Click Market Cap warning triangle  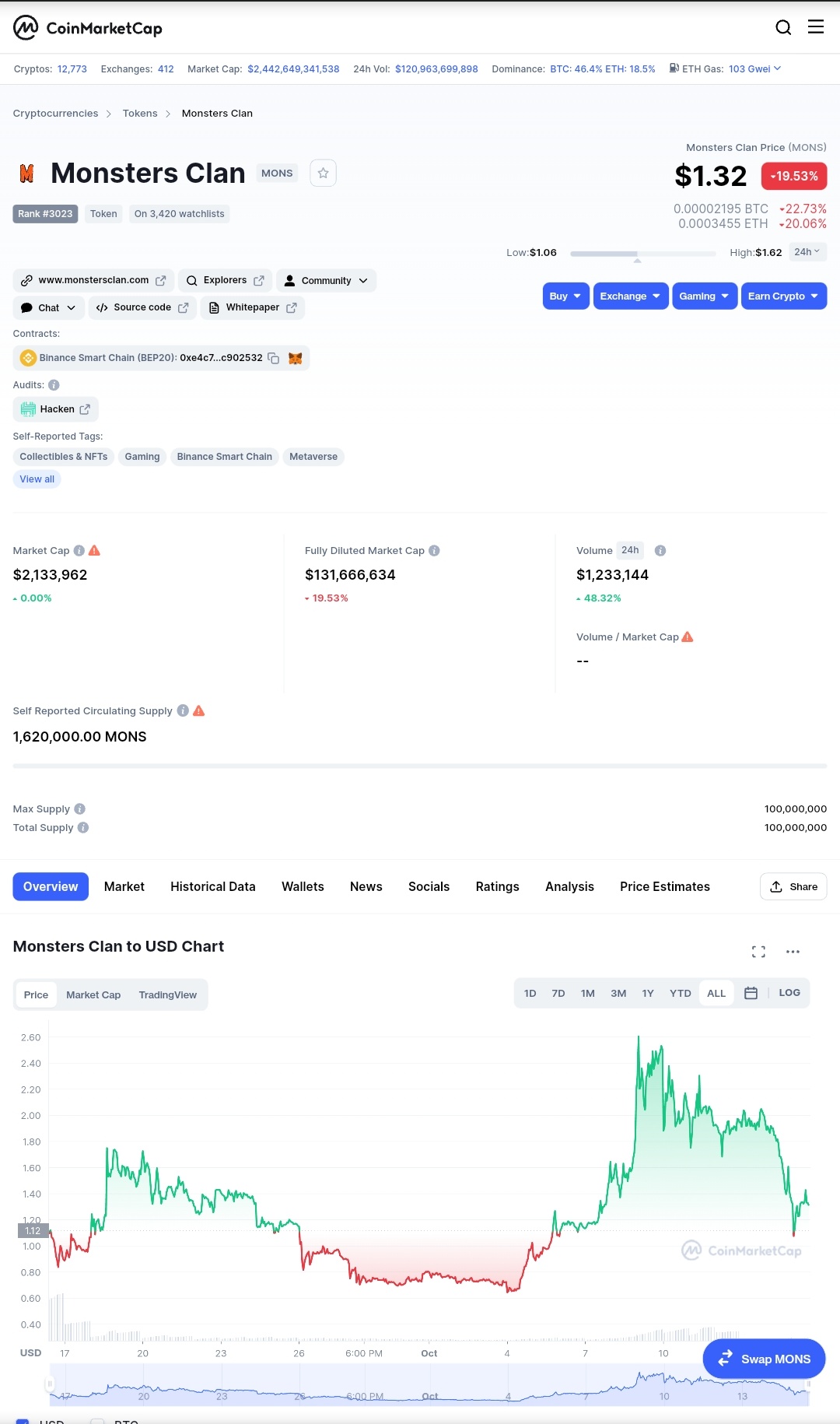[x=95, y=550]
